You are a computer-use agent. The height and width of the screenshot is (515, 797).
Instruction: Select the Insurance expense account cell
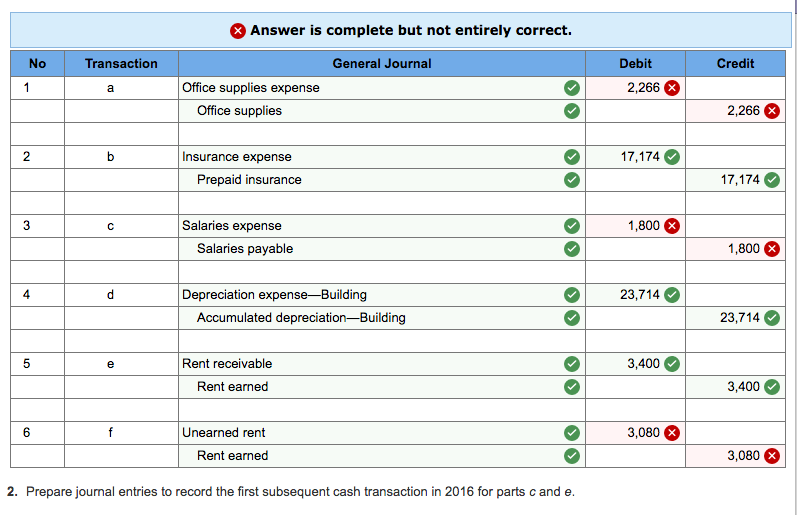(x=368, y=157)
